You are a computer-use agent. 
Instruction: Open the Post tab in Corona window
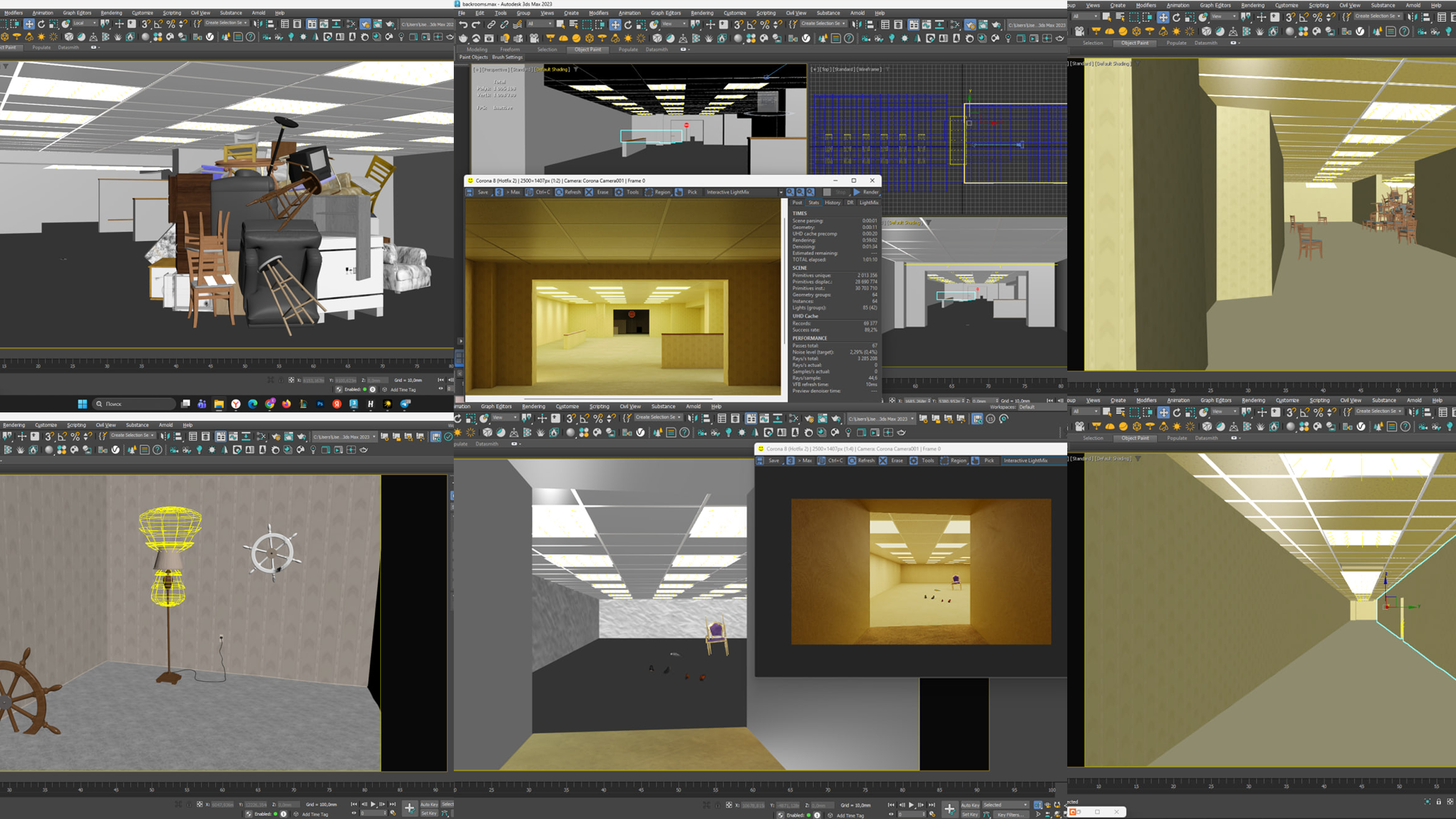[797, 202]
